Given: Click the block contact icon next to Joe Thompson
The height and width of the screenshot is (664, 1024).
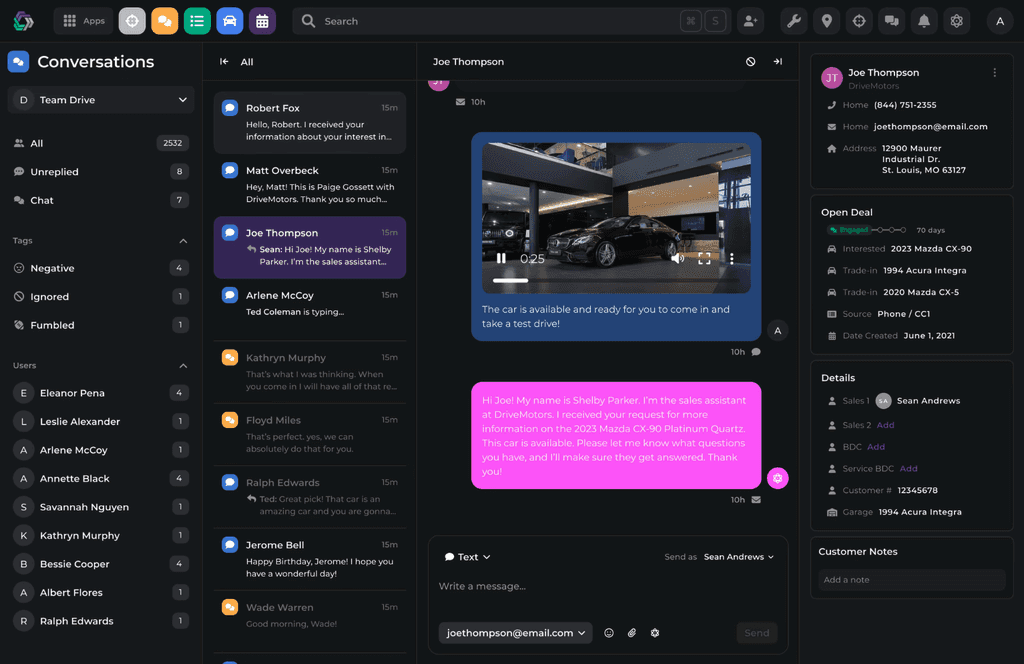Looking at the screenshot, I should 750,61.
